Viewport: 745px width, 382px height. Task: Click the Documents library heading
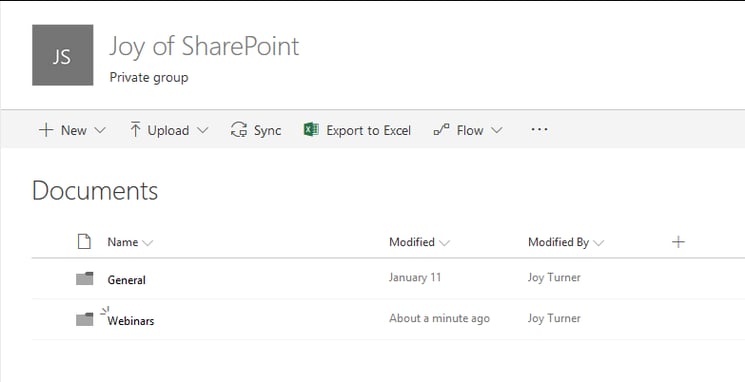(95, 191)
